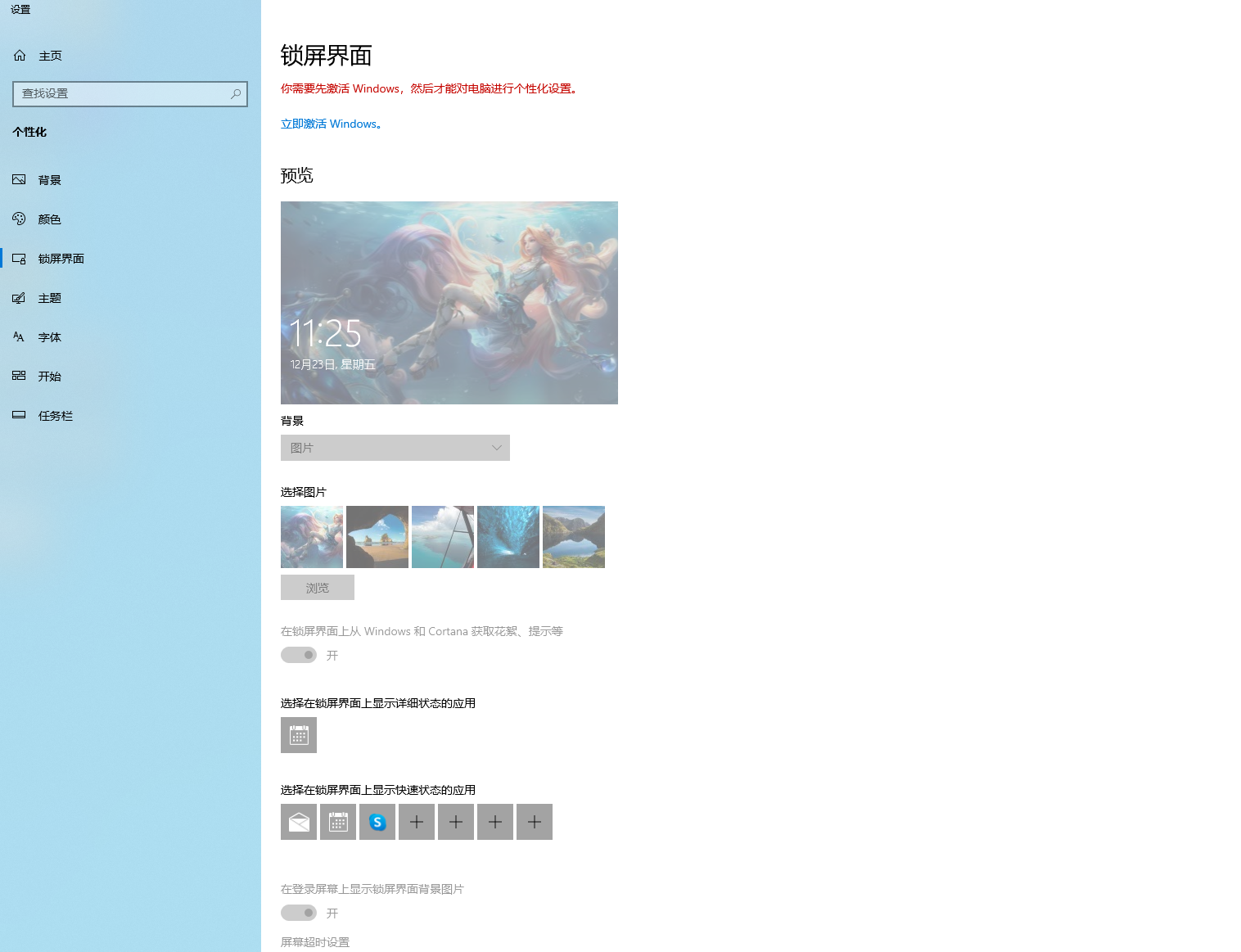Add app using second plus slot
The image size is (1241, 952).
(x=456, y=822)
